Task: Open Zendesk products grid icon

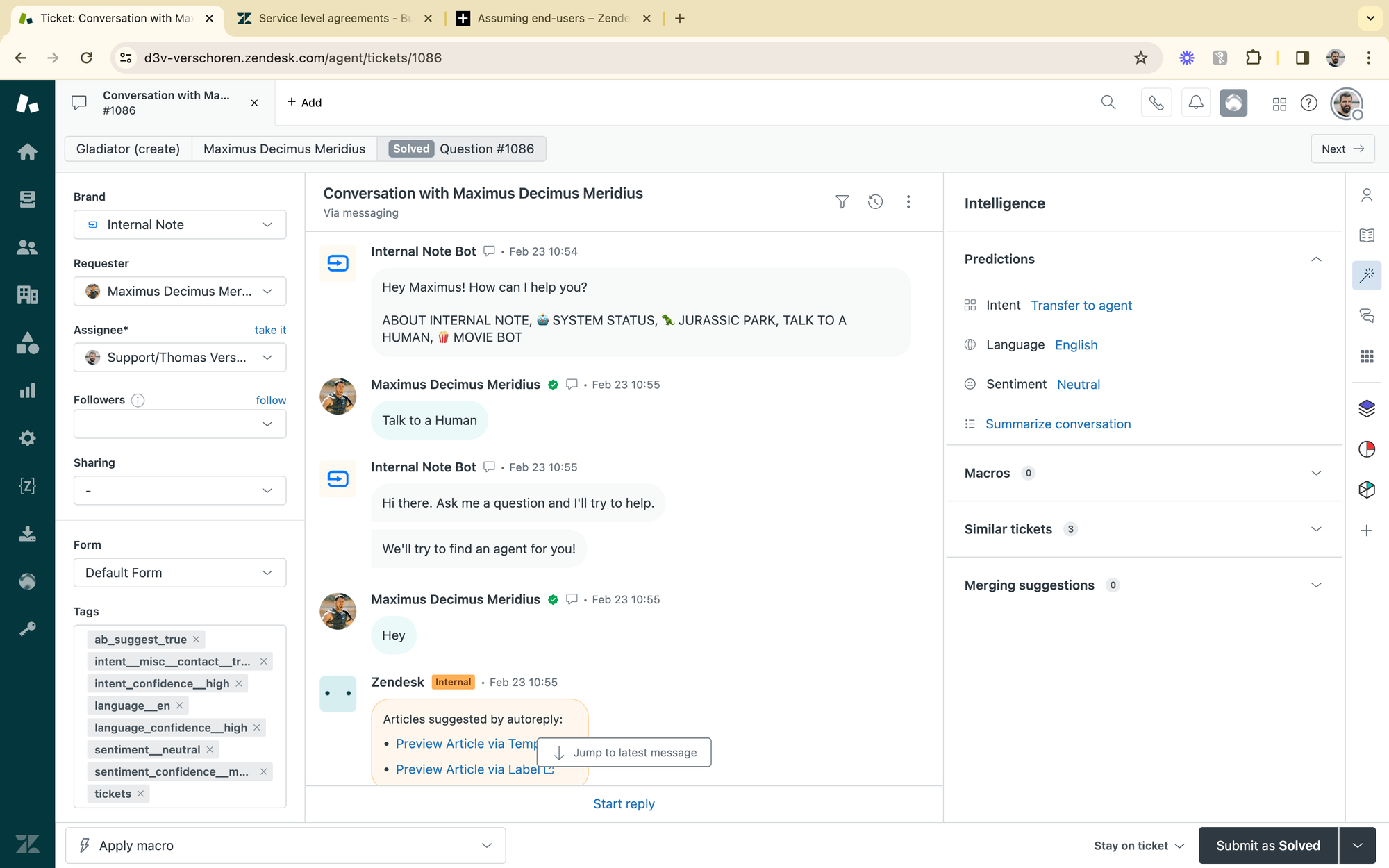Action: (x=1279, y=103)
